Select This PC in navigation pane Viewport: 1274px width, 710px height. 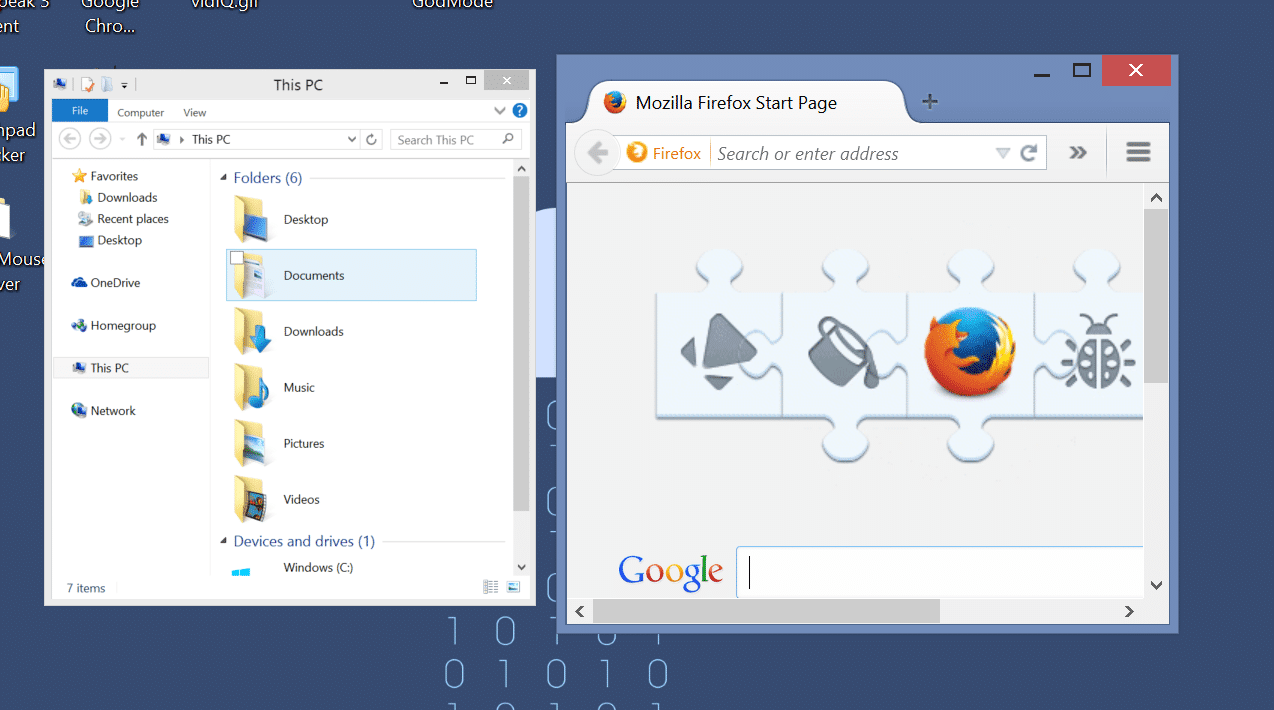click(131, 368)
